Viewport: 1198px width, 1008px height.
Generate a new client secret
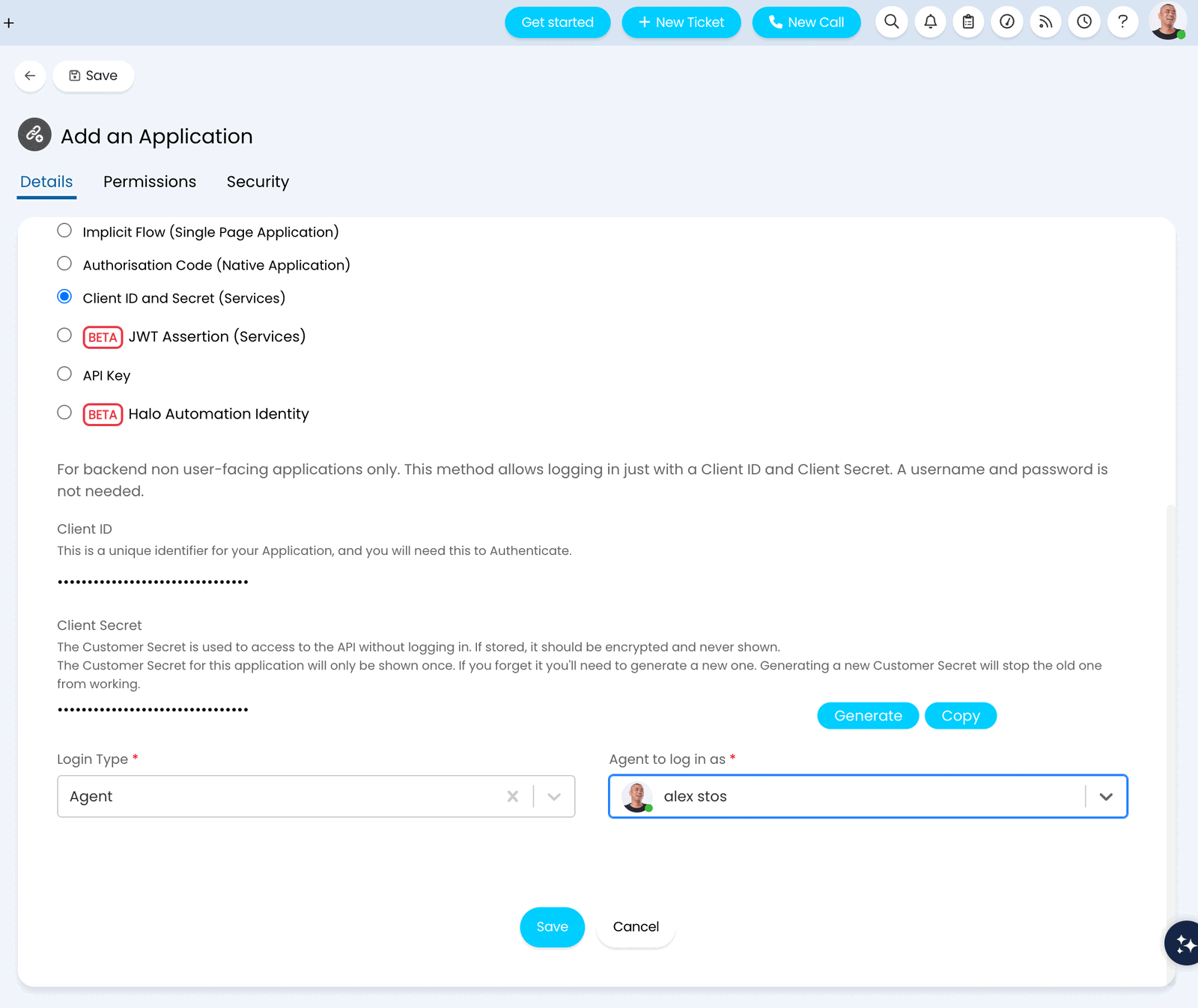click(x=868, y=716)
